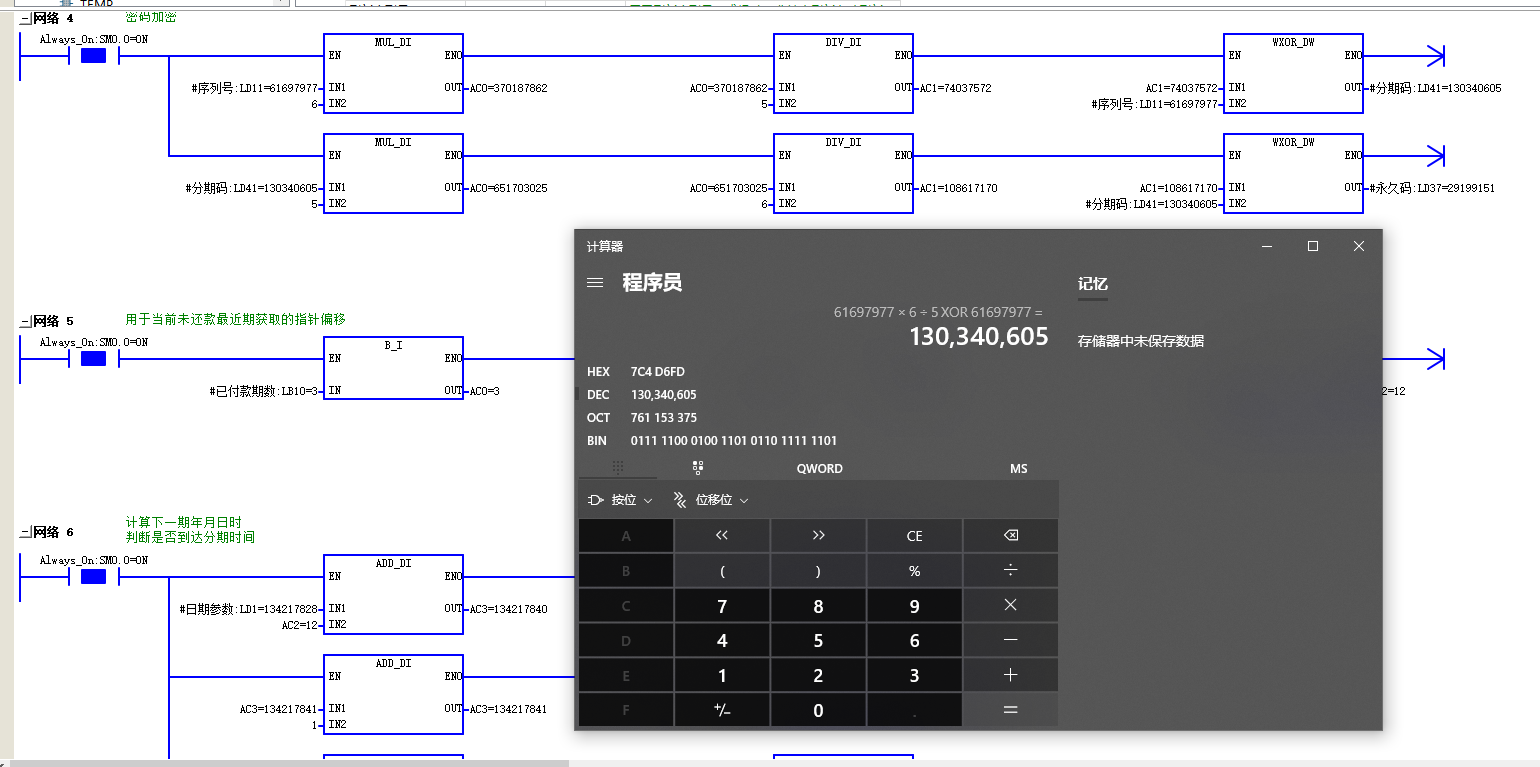
Task: Click the multiply × operator key
Action: [x=1010, y=606]
